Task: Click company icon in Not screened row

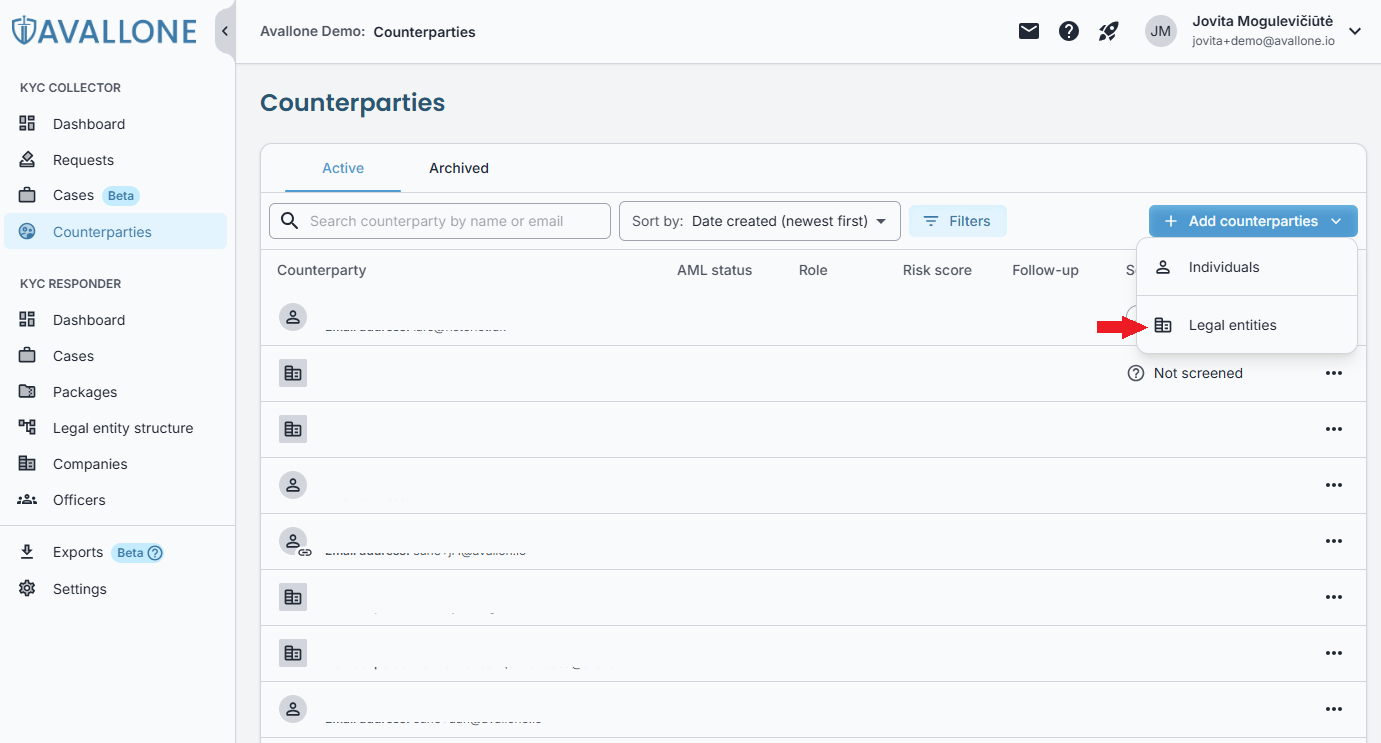Action: point(293,373)
